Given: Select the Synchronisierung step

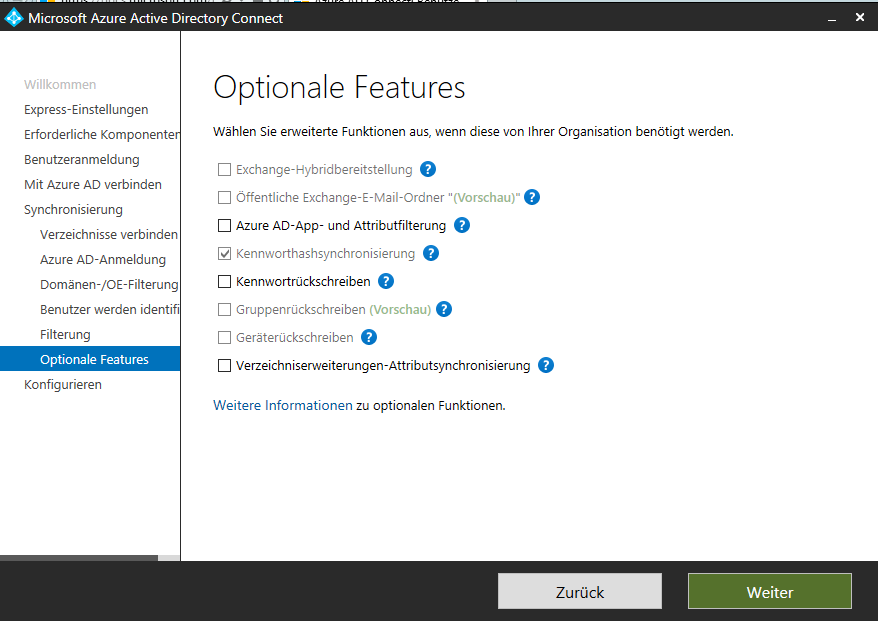Looking at the screenshot, I should point(73,209).
